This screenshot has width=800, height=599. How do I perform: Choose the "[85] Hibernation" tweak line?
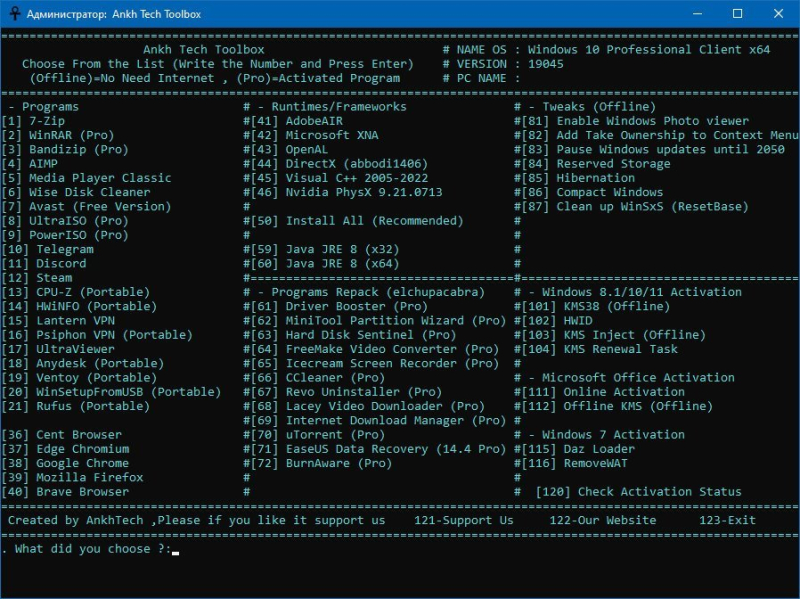578,178
